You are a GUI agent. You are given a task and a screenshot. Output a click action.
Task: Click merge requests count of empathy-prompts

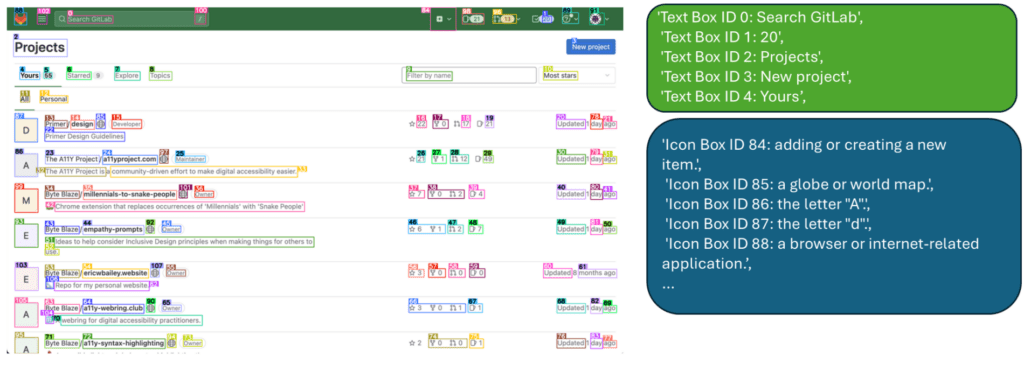456,229
